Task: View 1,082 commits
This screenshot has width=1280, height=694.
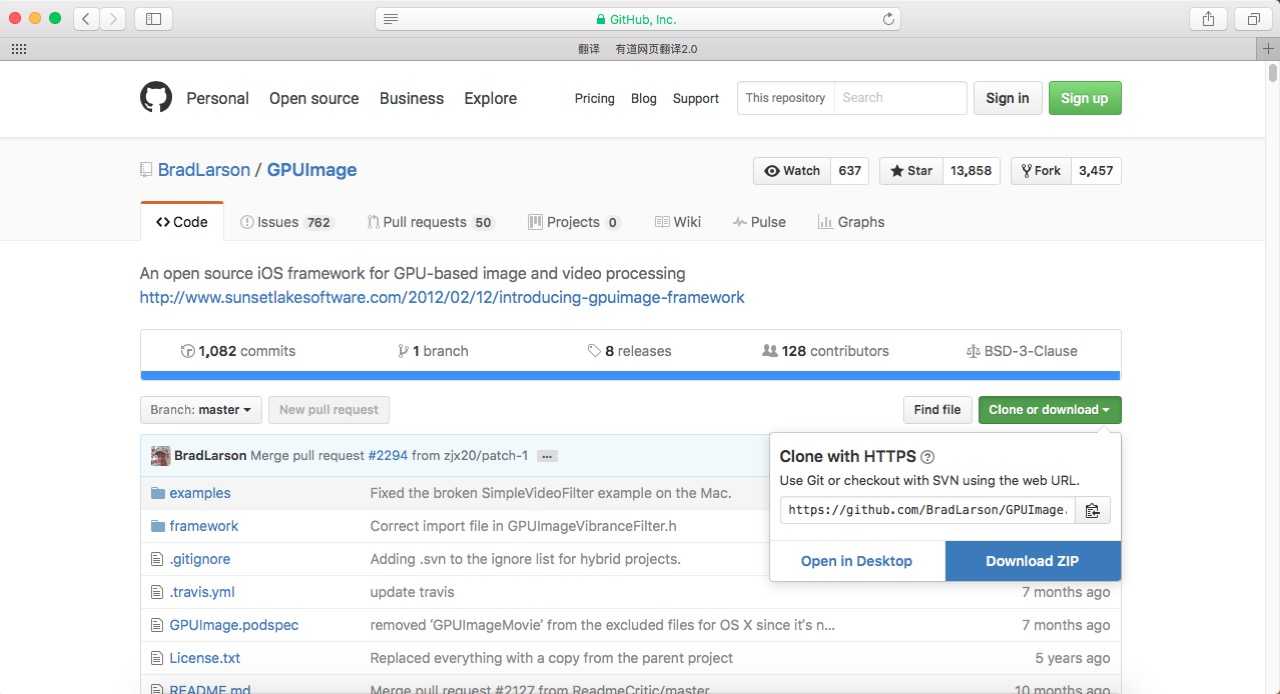Action: pyautogui.click(x=238, y=351)
